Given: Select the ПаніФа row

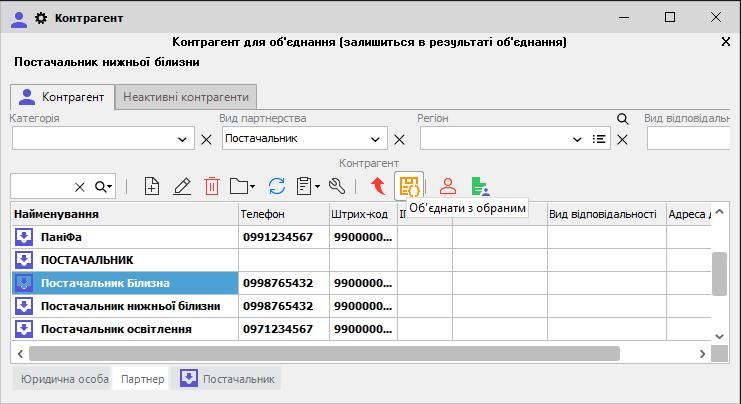Looking at the screenshot, I should (361, 237).
